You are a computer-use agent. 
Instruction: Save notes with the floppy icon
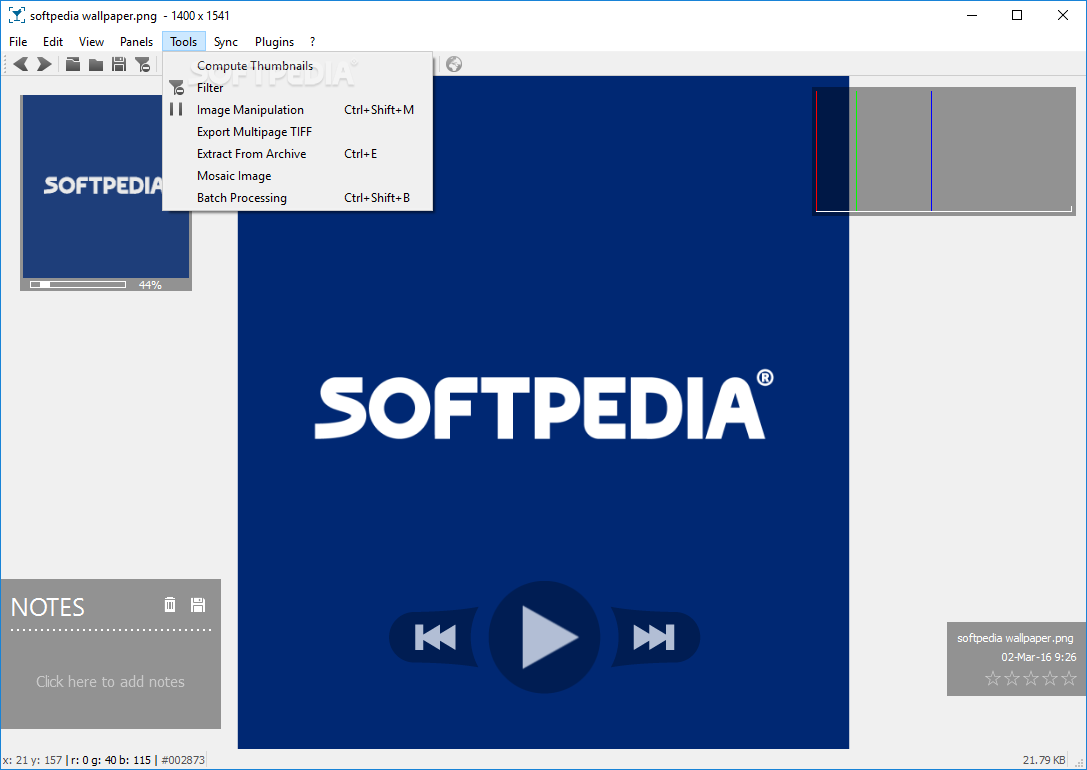pos(198,604)
